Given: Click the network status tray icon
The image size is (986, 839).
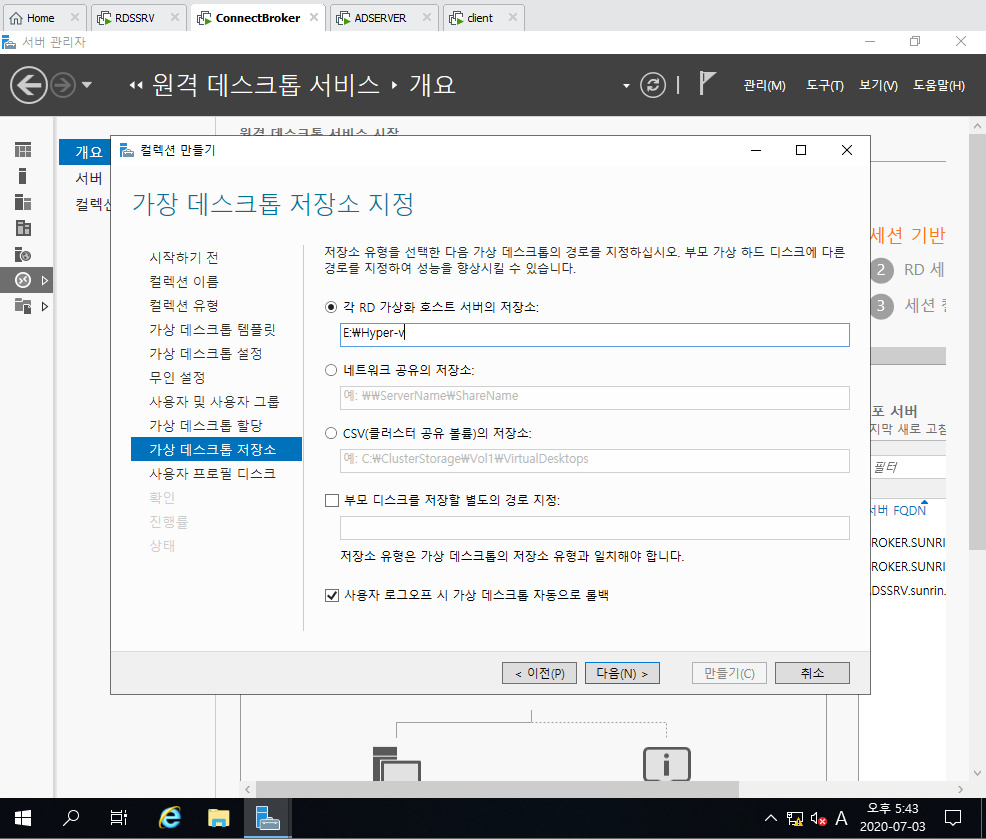Looking at the screenshot, I should pos(795,818).
